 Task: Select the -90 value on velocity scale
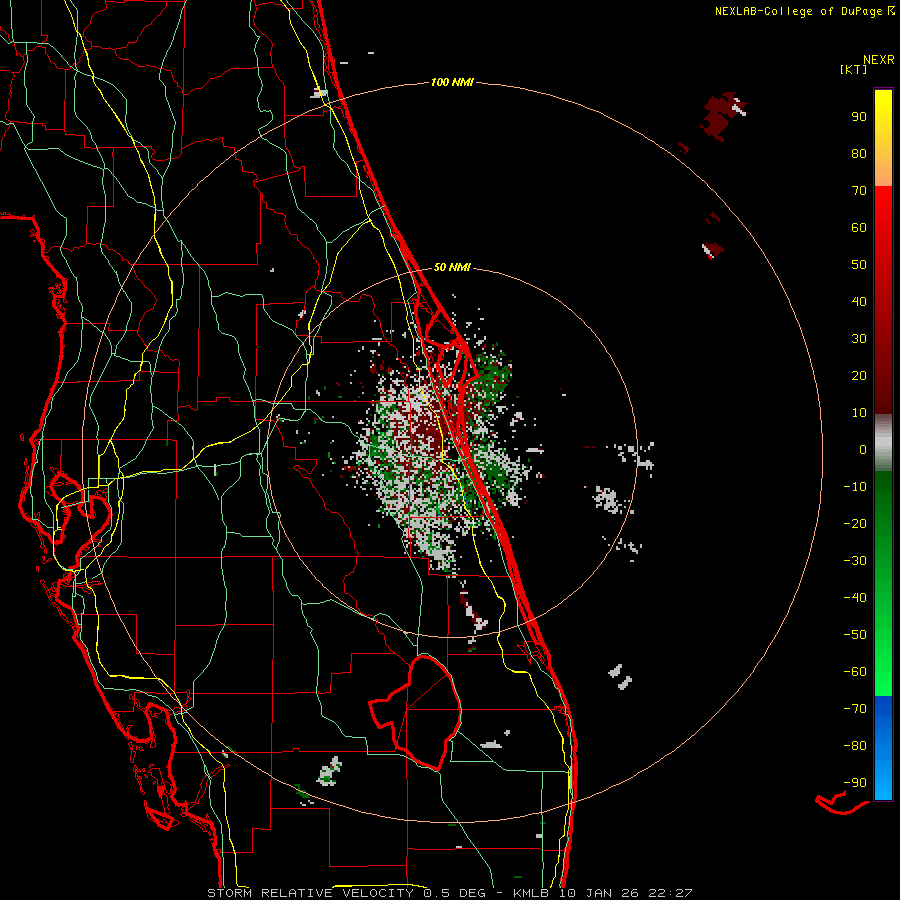pyautogui.click(x=855, y=783)
